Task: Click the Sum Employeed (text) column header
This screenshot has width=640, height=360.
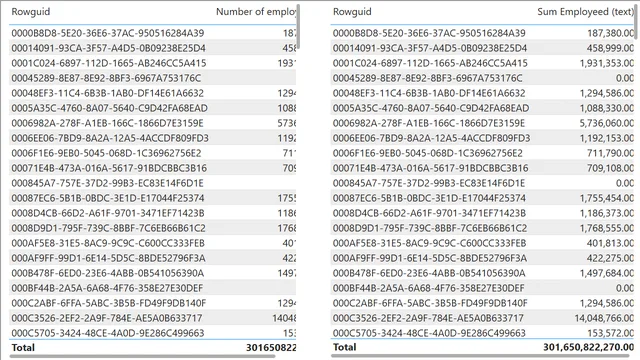Action: click(585, 12)
